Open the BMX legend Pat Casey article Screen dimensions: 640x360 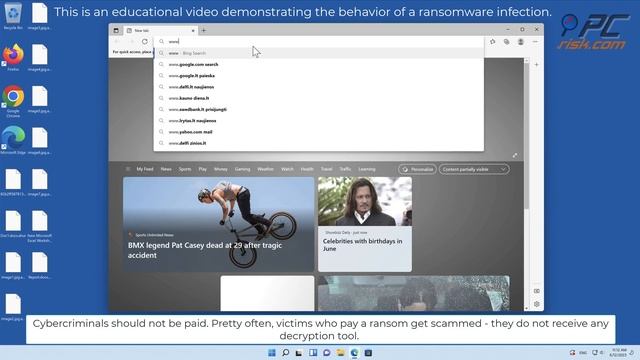coord(219,224)
